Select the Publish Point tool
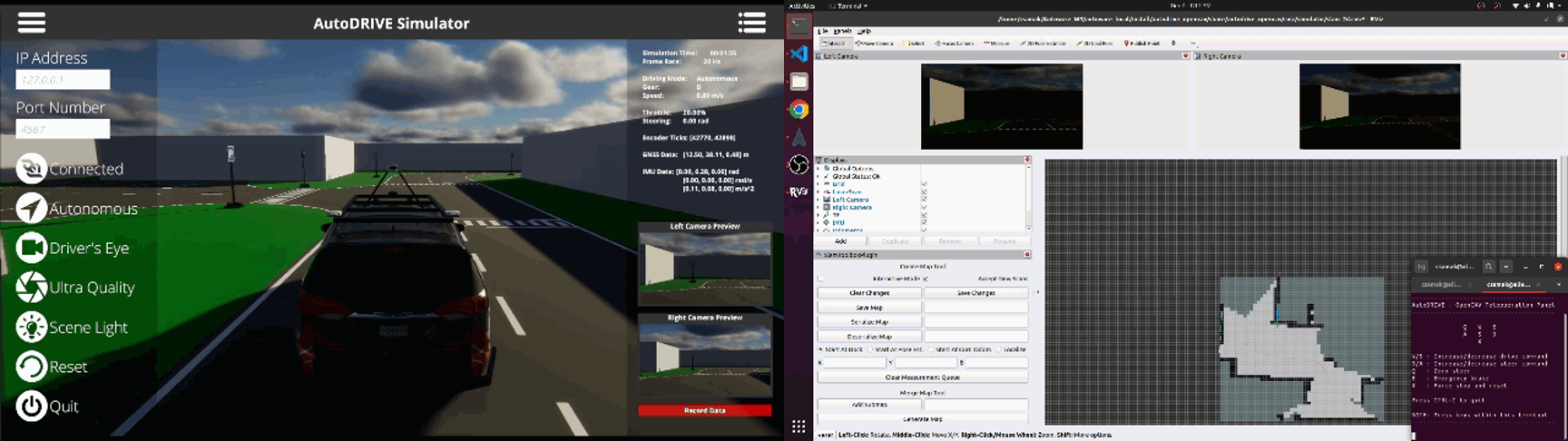This screenshot has height=441, width=1568. [1142, 44]
